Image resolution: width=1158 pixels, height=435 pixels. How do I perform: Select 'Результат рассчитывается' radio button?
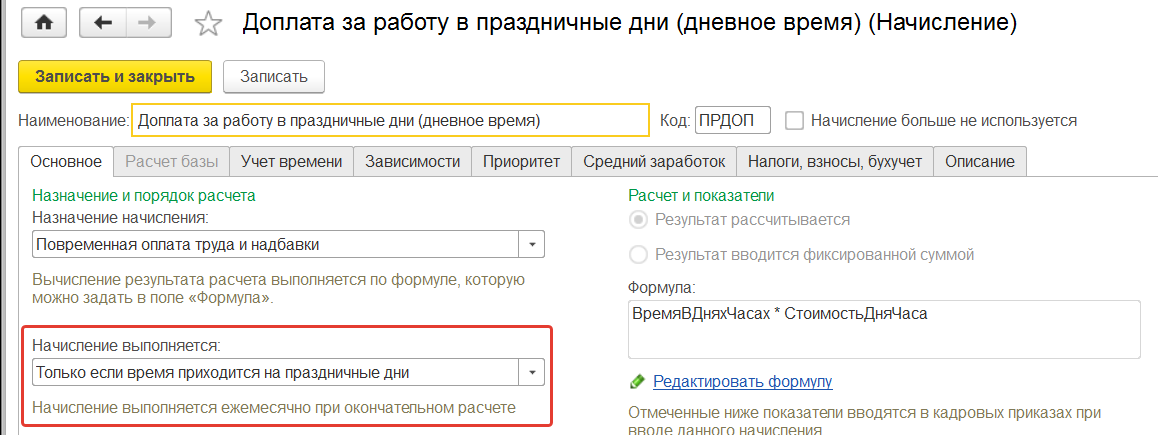[637, 220]
